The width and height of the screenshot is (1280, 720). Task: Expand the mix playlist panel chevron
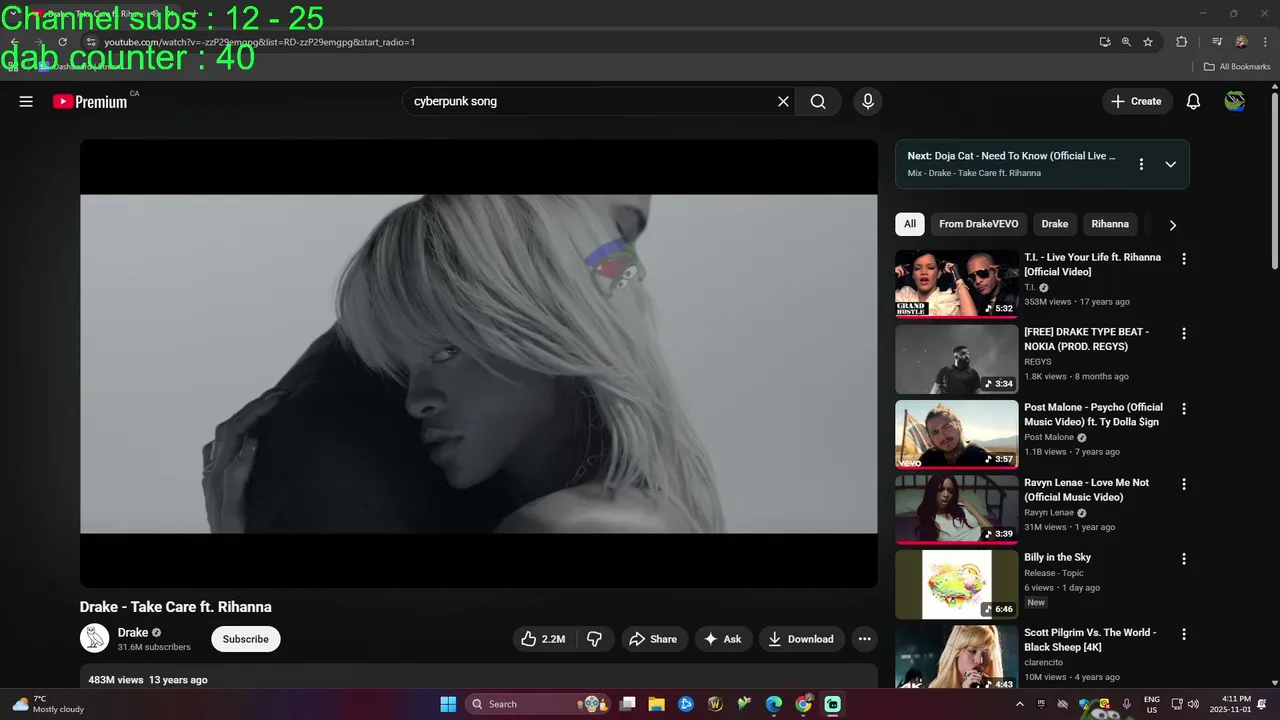point(1170,164)
